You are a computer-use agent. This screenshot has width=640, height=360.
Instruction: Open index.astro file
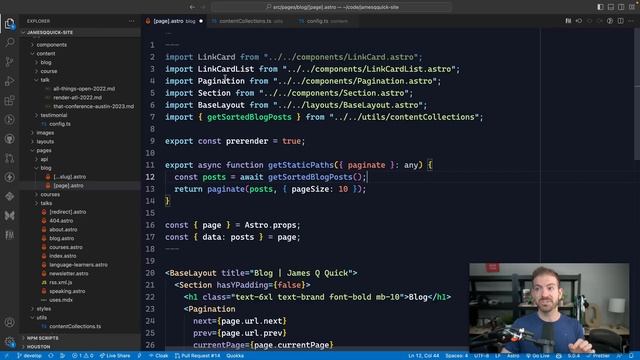coord(80,256)
